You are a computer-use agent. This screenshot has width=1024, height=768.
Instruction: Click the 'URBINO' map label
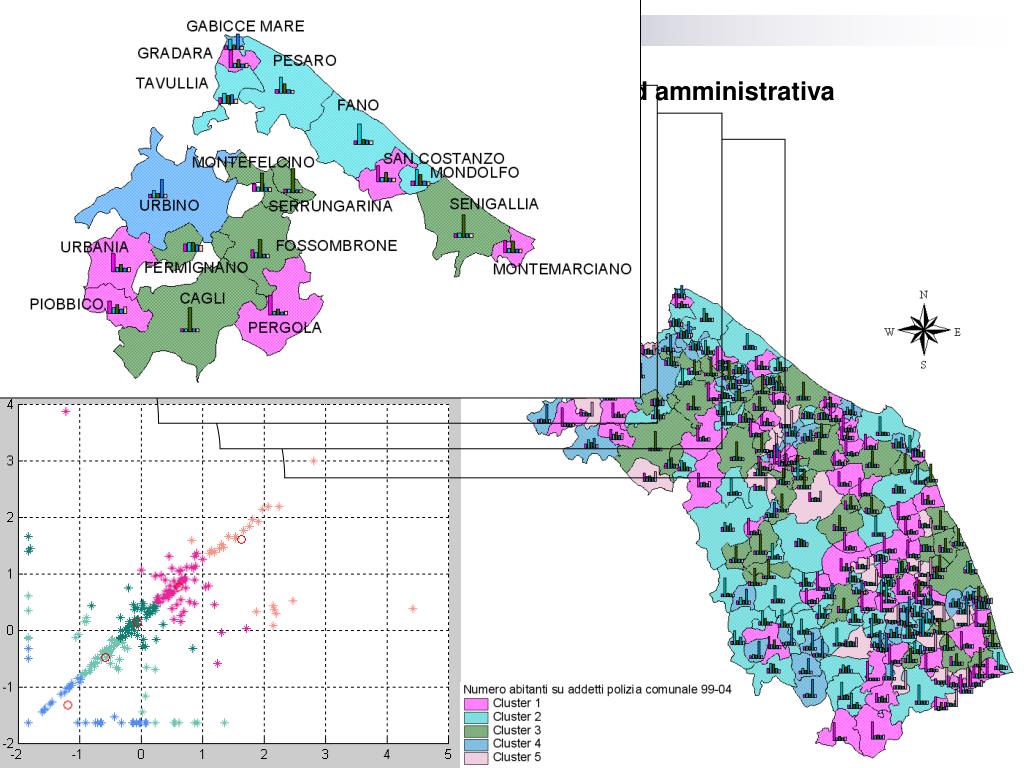[169, 205]
